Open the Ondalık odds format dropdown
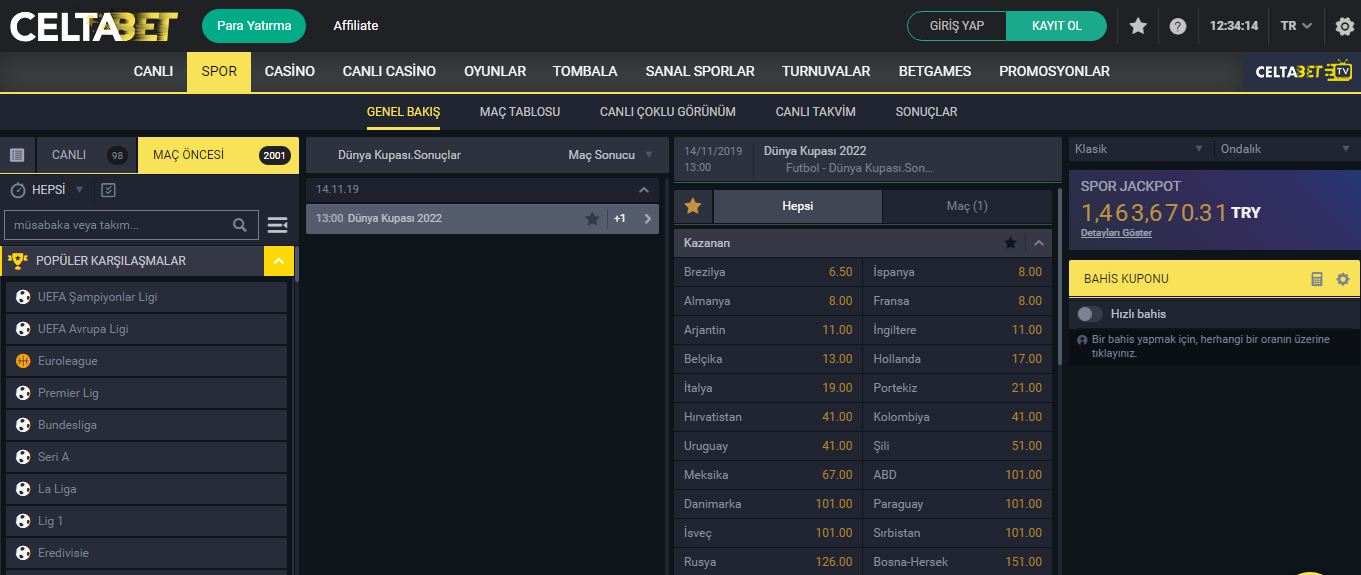1361x575 pixels. 1285,149
